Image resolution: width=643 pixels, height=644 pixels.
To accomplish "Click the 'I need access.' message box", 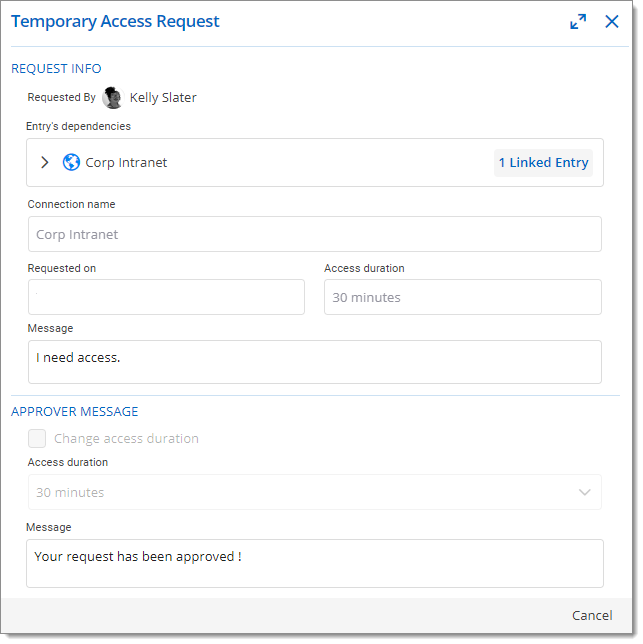I will [315, 362].
